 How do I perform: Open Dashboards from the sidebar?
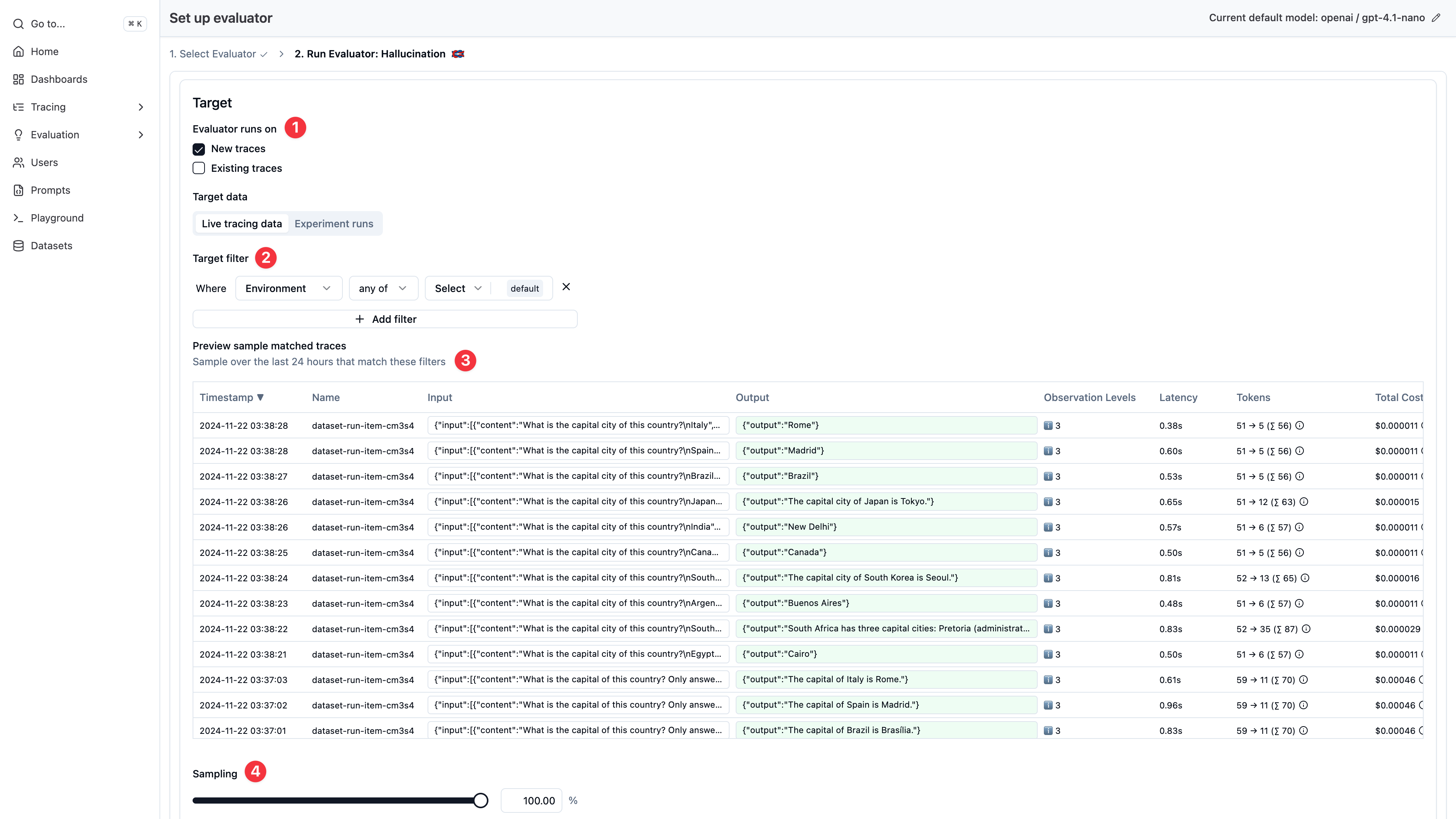click(x=18, y=79)
